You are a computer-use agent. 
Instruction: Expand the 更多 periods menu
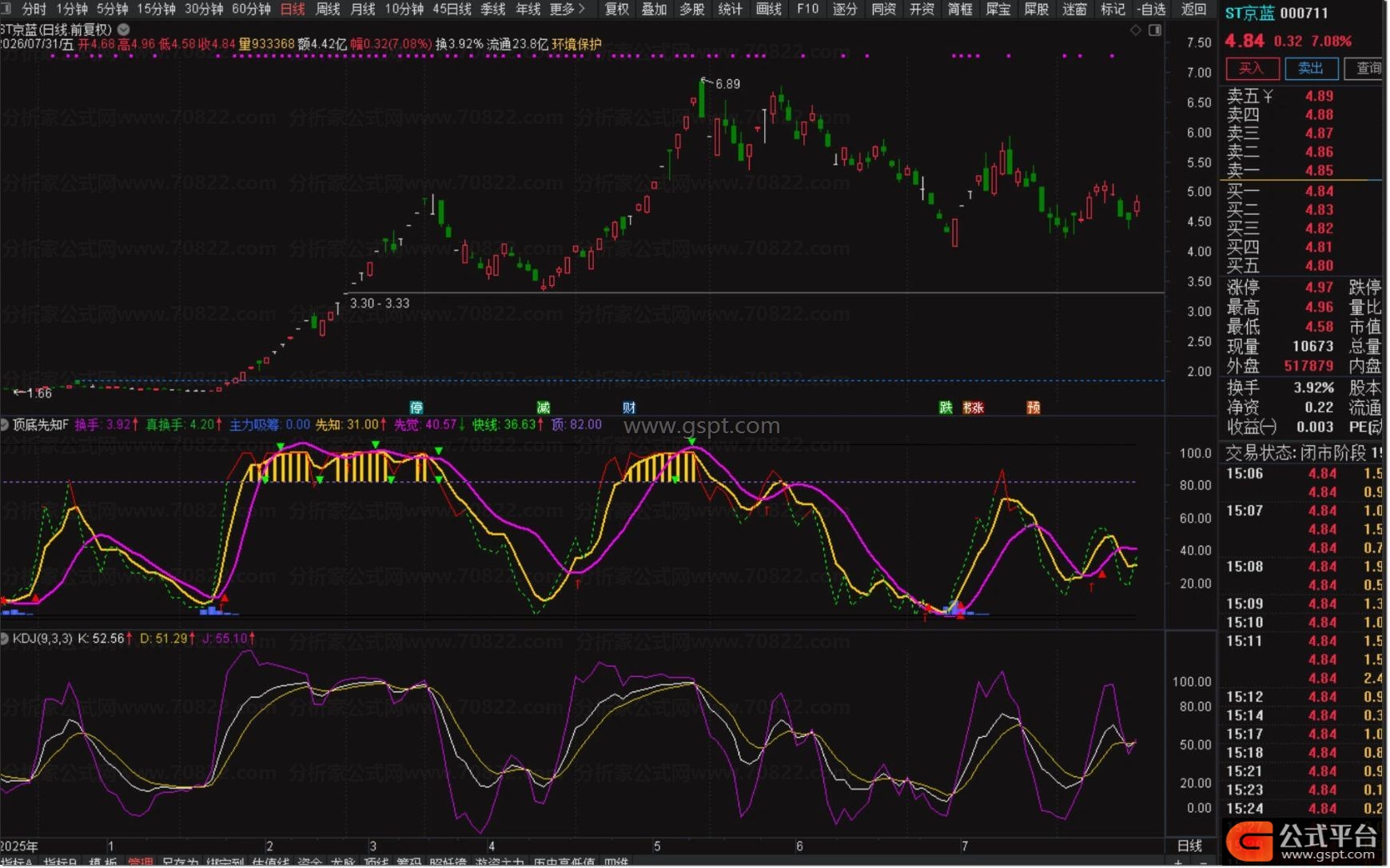pos(568,9)
